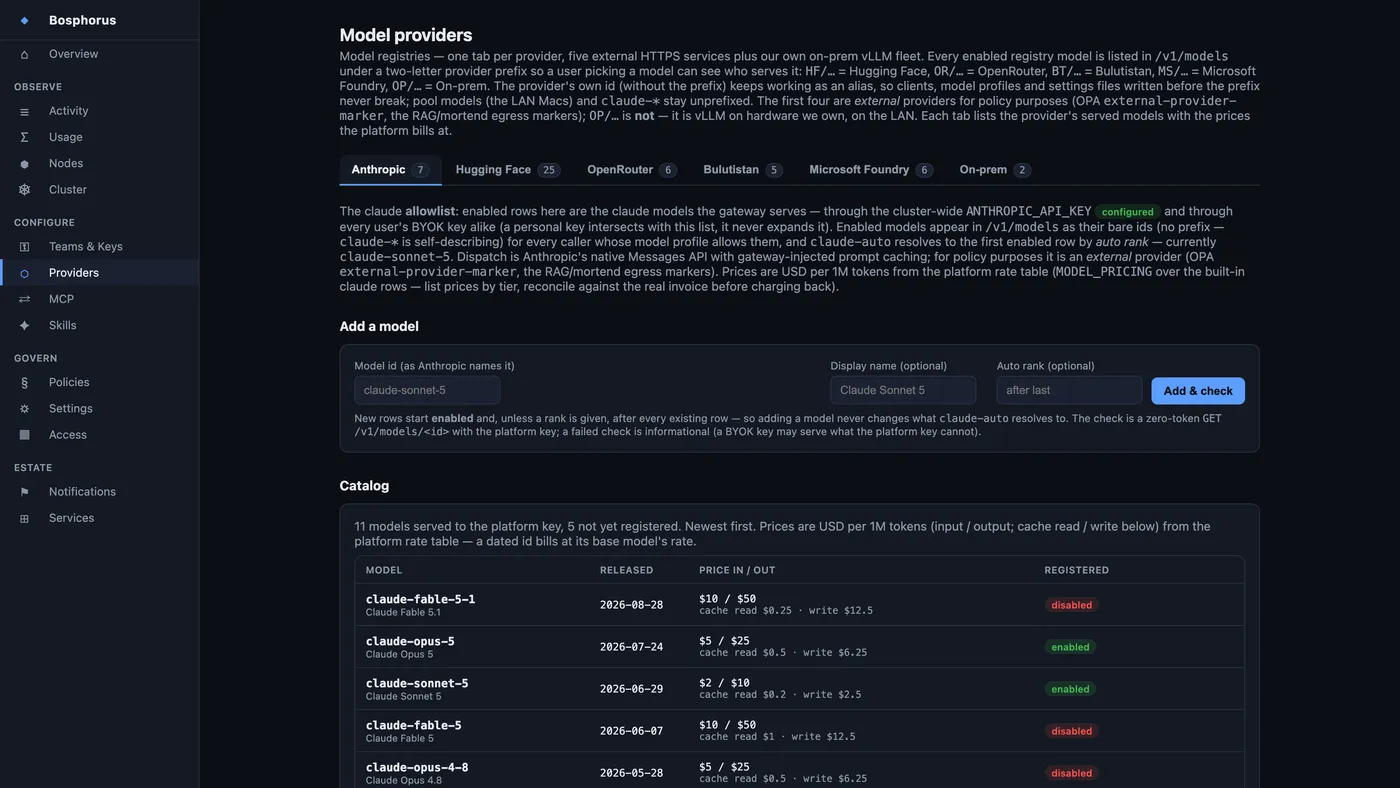
Task: Navigate to Nodes
Action: point(99,163)
